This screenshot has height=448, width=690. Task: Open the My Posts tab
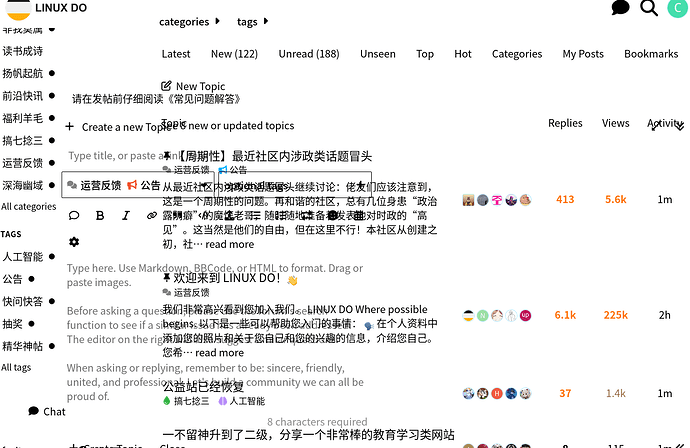coord(583,54)
